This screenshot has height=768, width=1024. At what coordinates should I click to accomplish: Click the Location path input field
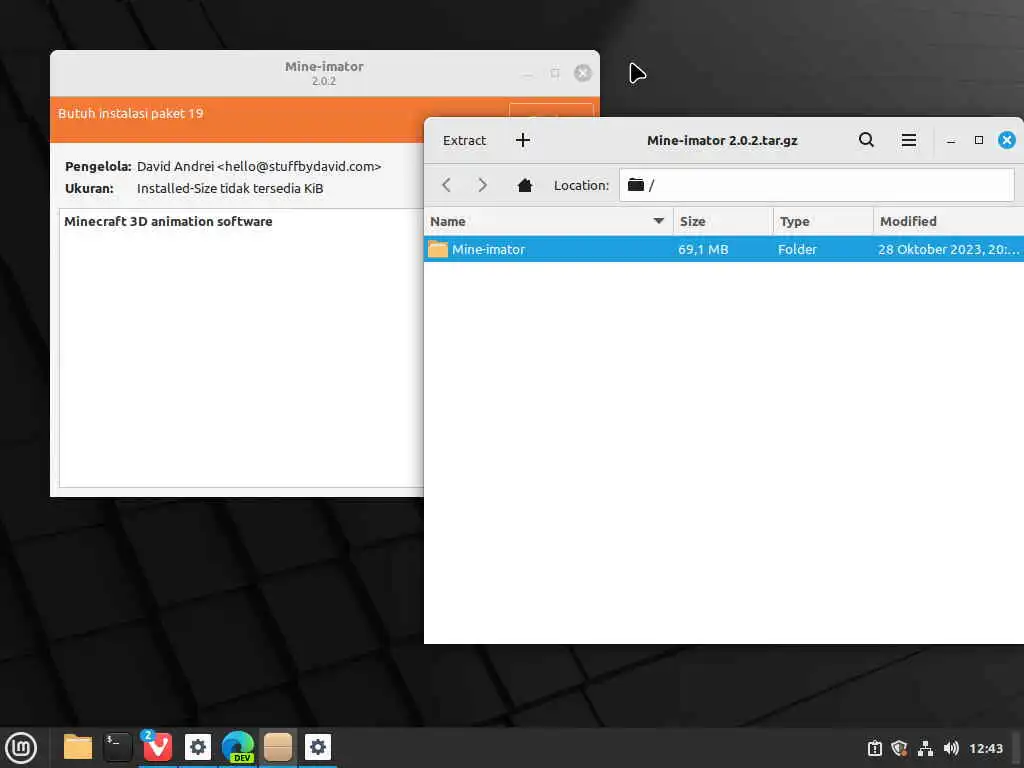click(816, 185)
